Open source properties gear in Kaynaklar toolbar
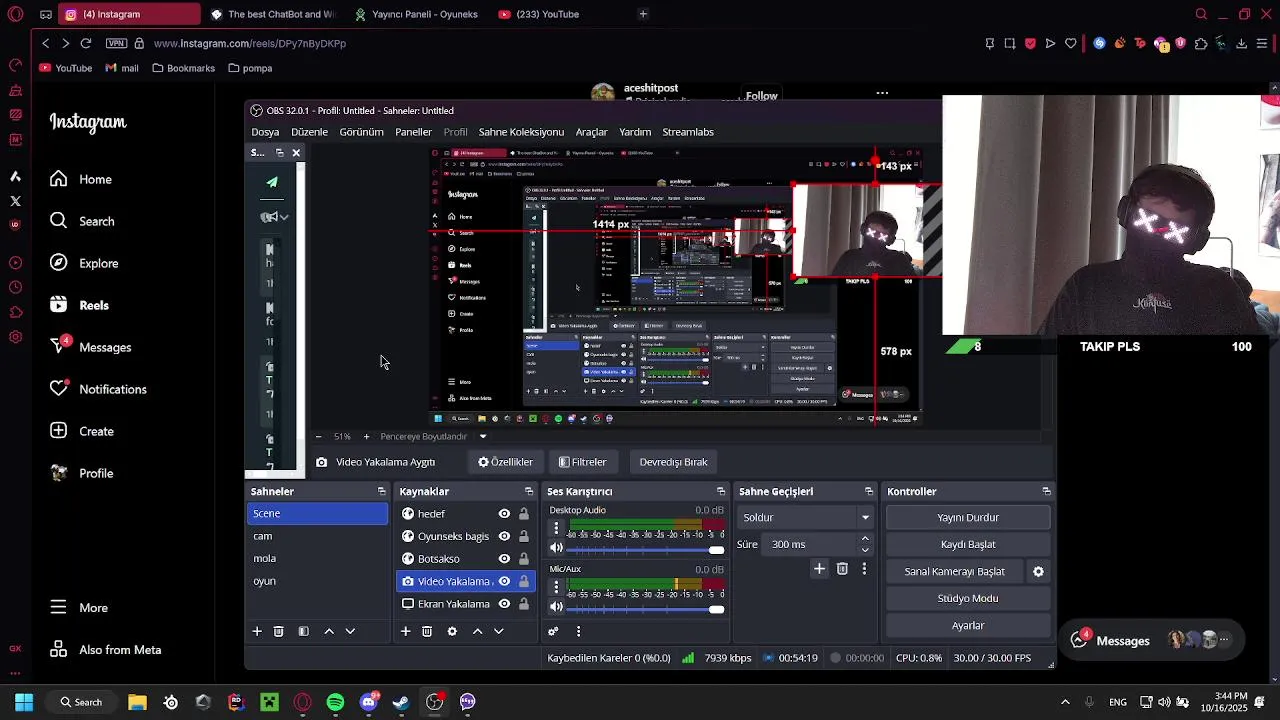The height and width of the screenshot is (720, 1280). tap(452, 631)
